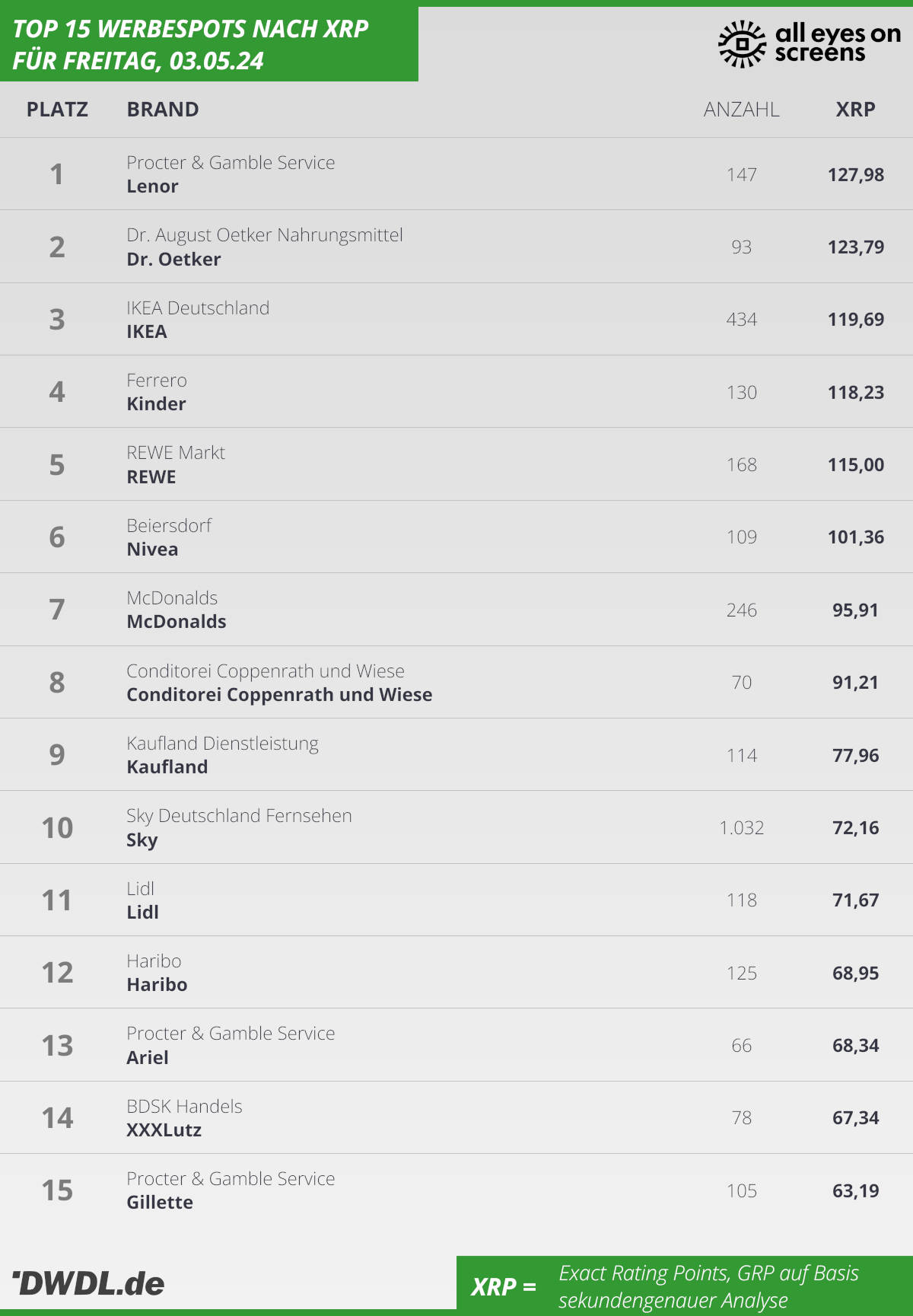Click the Haribo brand name
This screenshot has height=1316, width=913.
(x=157, y=985)
